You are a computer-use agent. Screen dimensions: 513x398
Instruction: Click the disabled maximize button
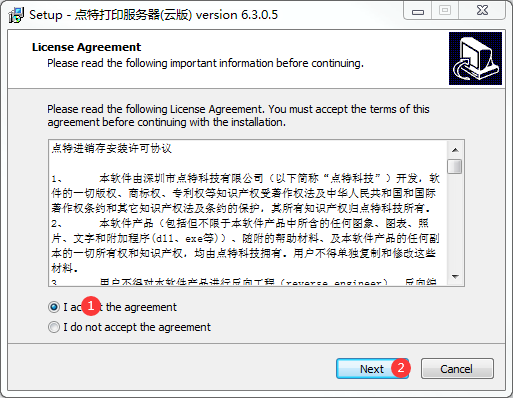point(445,11)
